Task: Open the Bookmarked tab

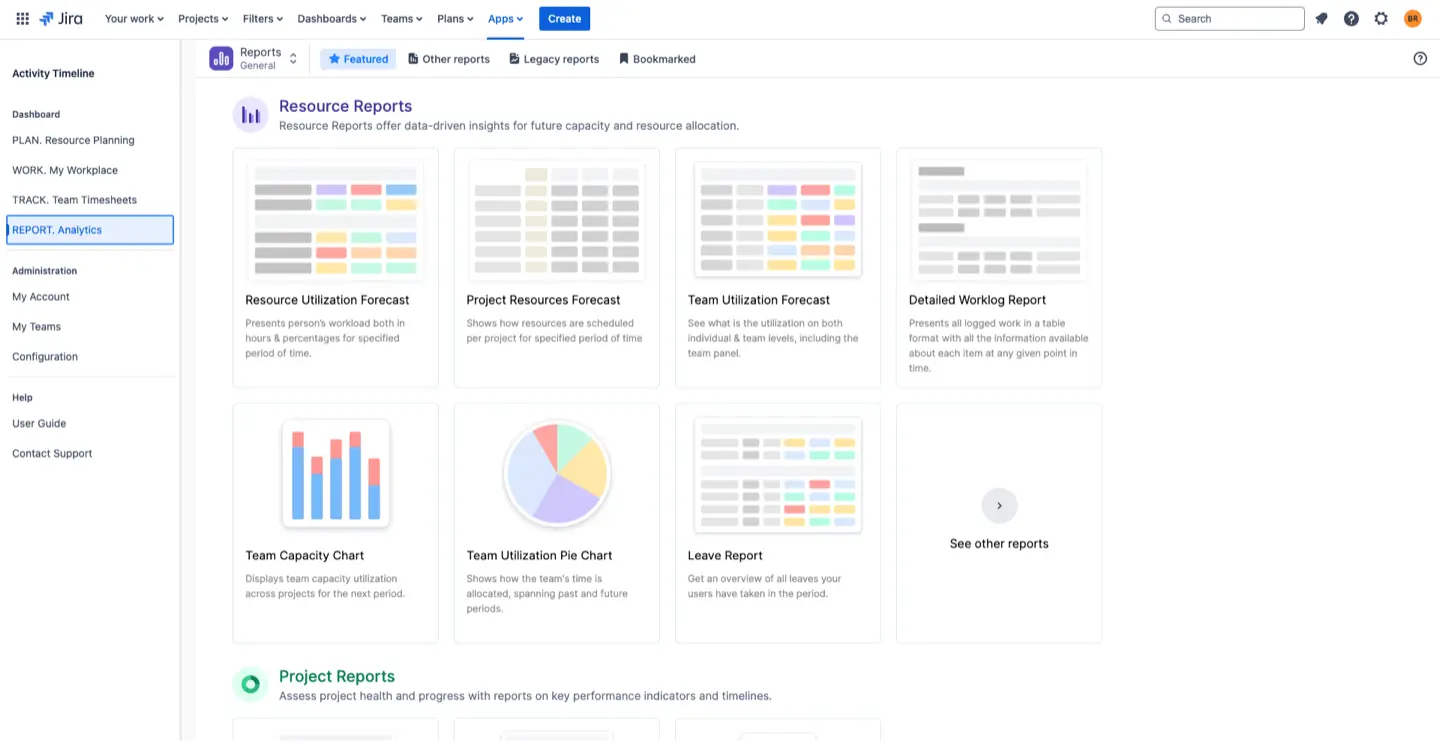Action: [x=657, y=59]
